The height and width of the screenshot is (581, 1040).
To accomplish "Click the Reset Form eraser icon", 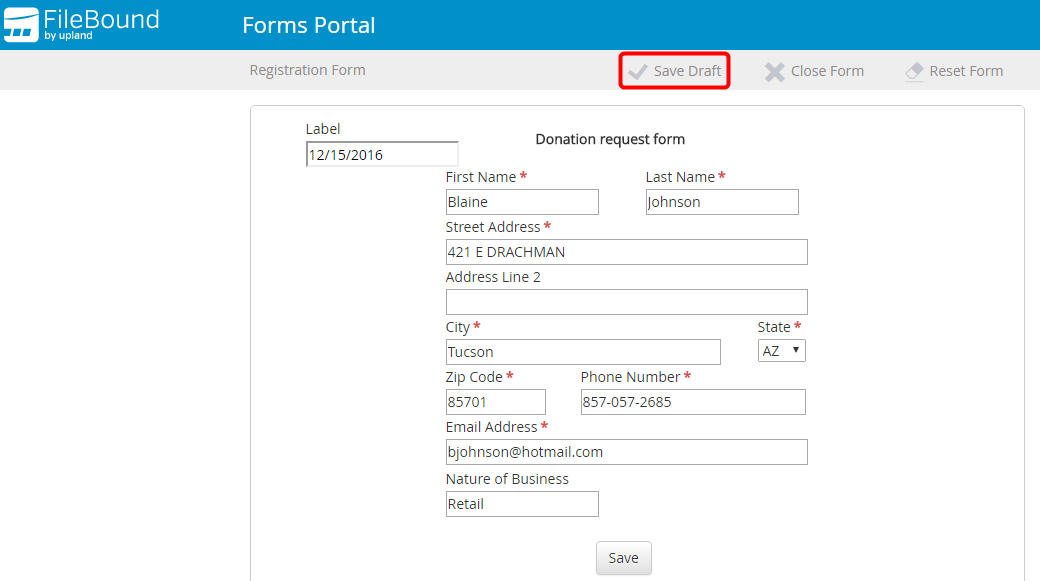I will (914, 72).
